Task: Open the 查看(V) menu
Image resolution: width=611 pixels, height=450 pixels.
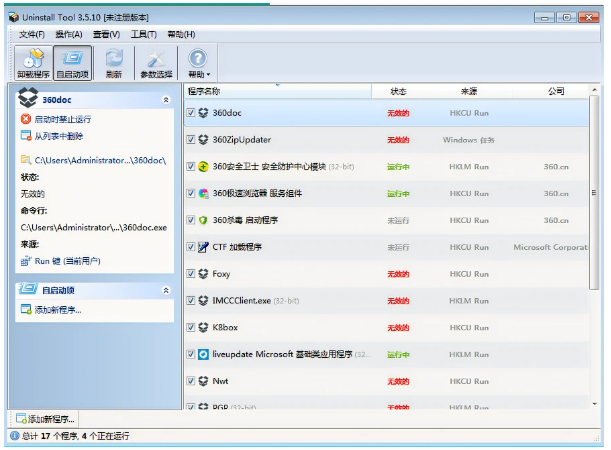Action: click(106, 35)
